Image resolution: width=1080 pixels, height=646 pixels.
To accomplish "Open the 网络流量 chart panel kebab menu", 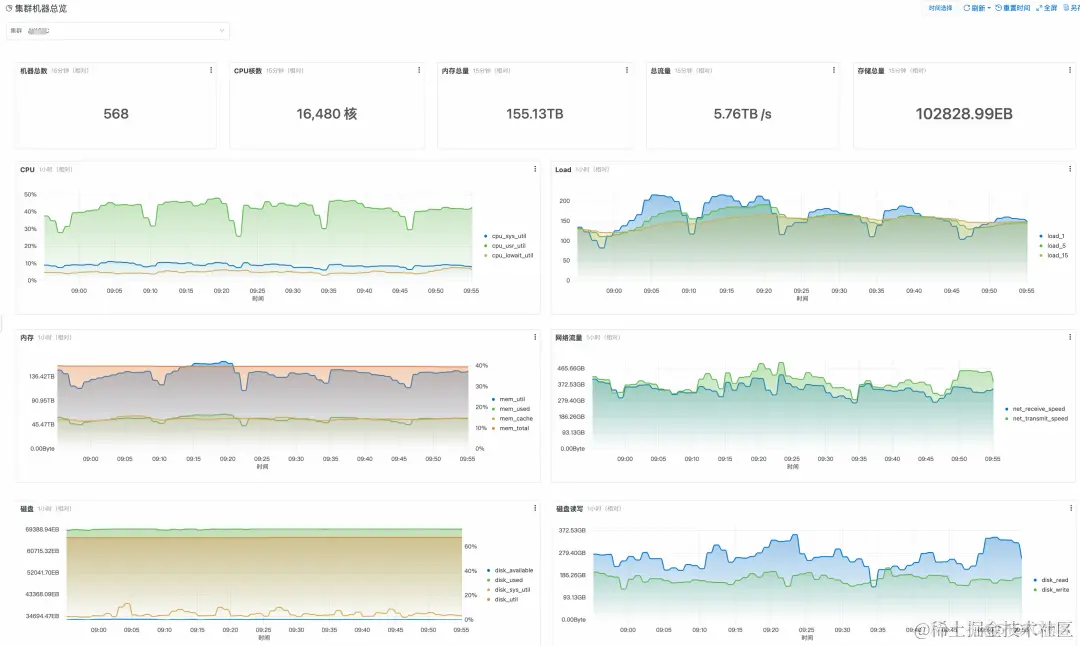I will 1070,337.
